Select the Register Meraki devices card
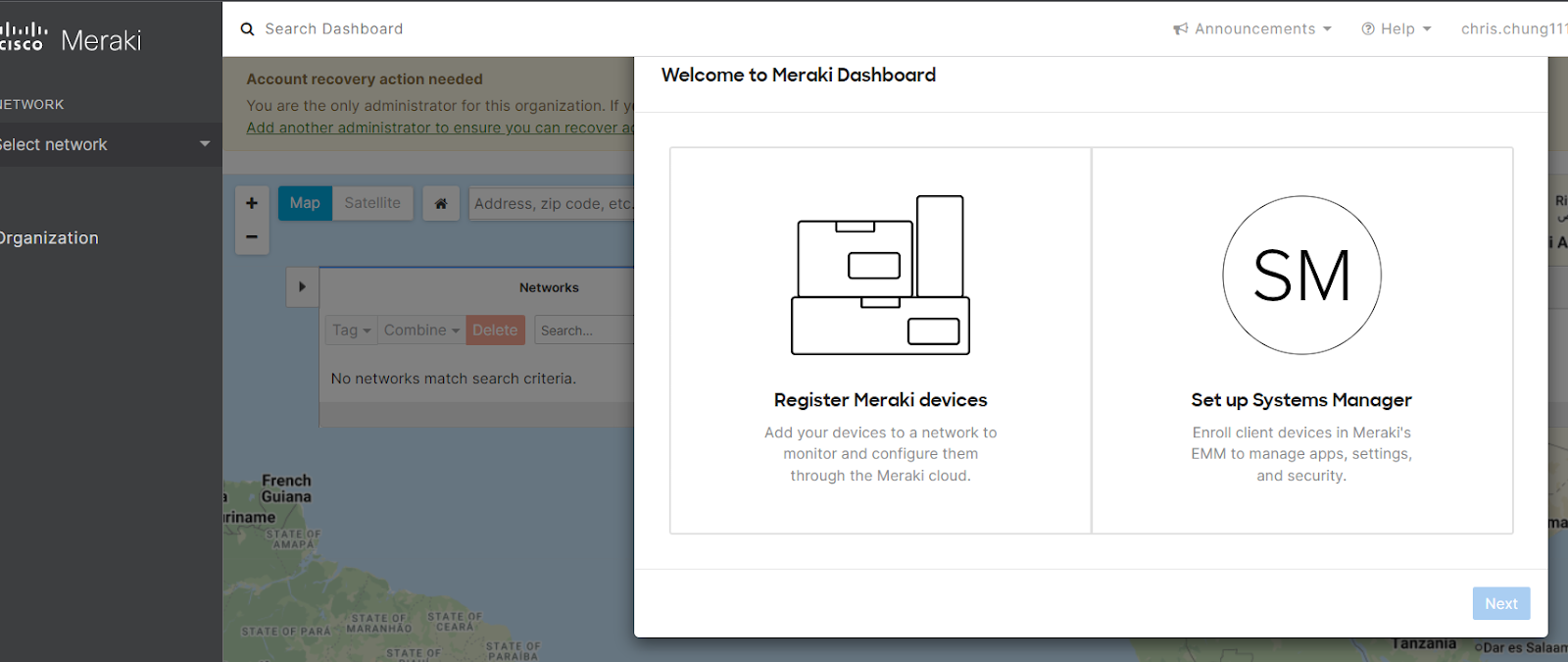The width and height of the screenshot is (1568, 662). (880, 340)
